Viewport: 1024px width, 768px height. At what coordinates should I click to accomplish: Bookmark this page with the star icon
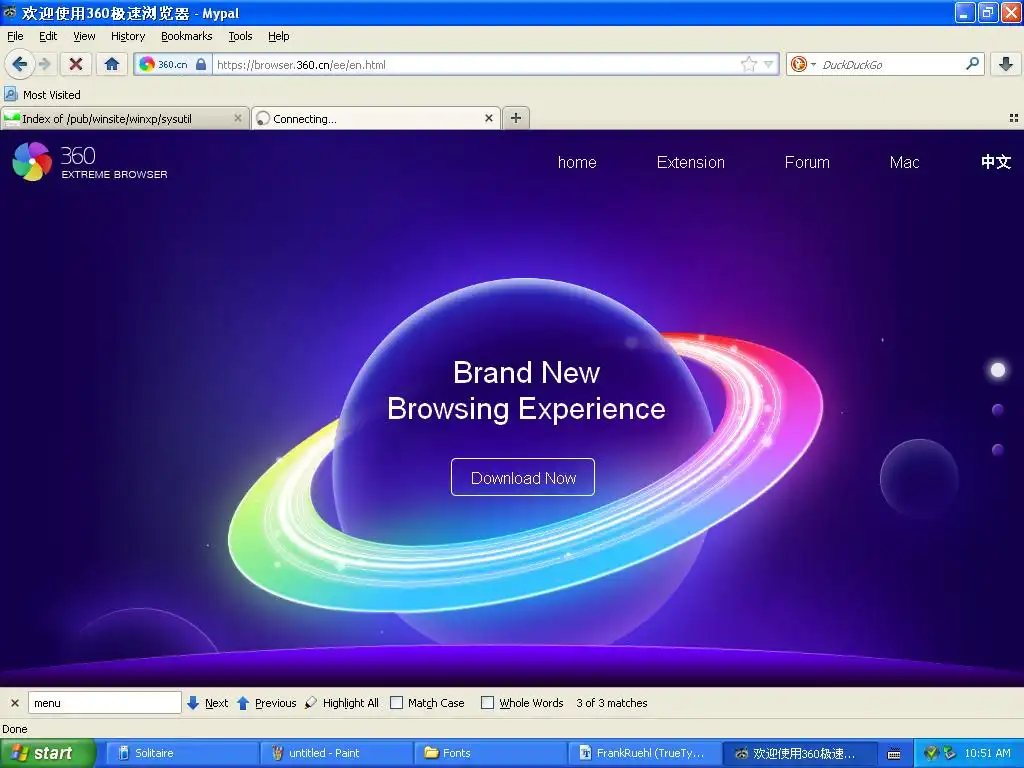(748, 64)
